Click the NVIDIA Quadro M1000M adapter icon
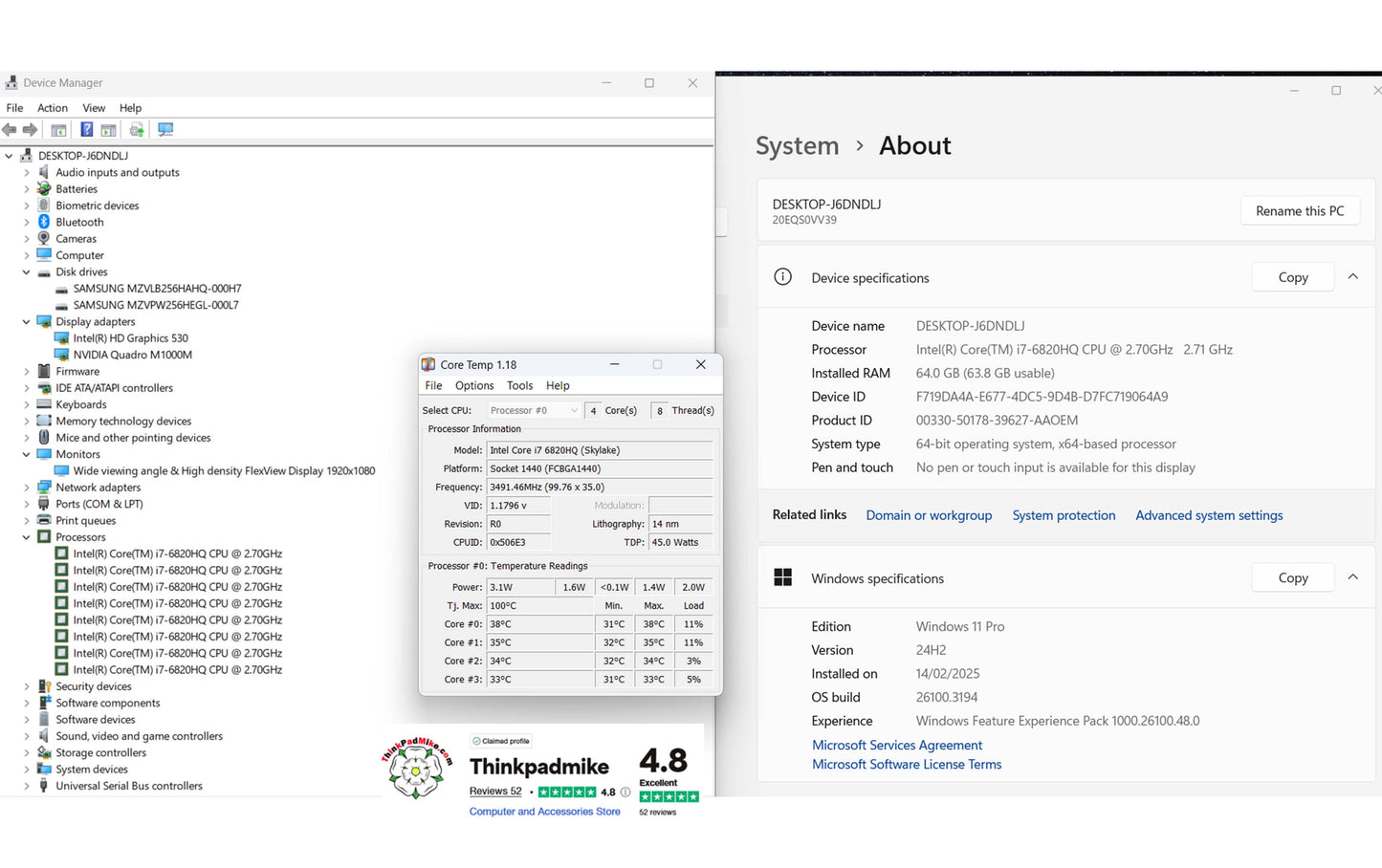The height and width of the screenshot is (868, 1382). click(x=62, y=355)
